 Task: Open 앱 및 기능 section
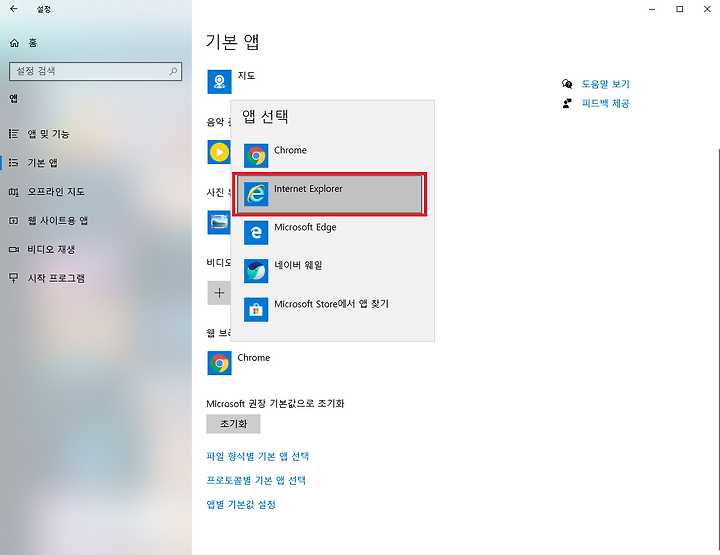(39, 134)
